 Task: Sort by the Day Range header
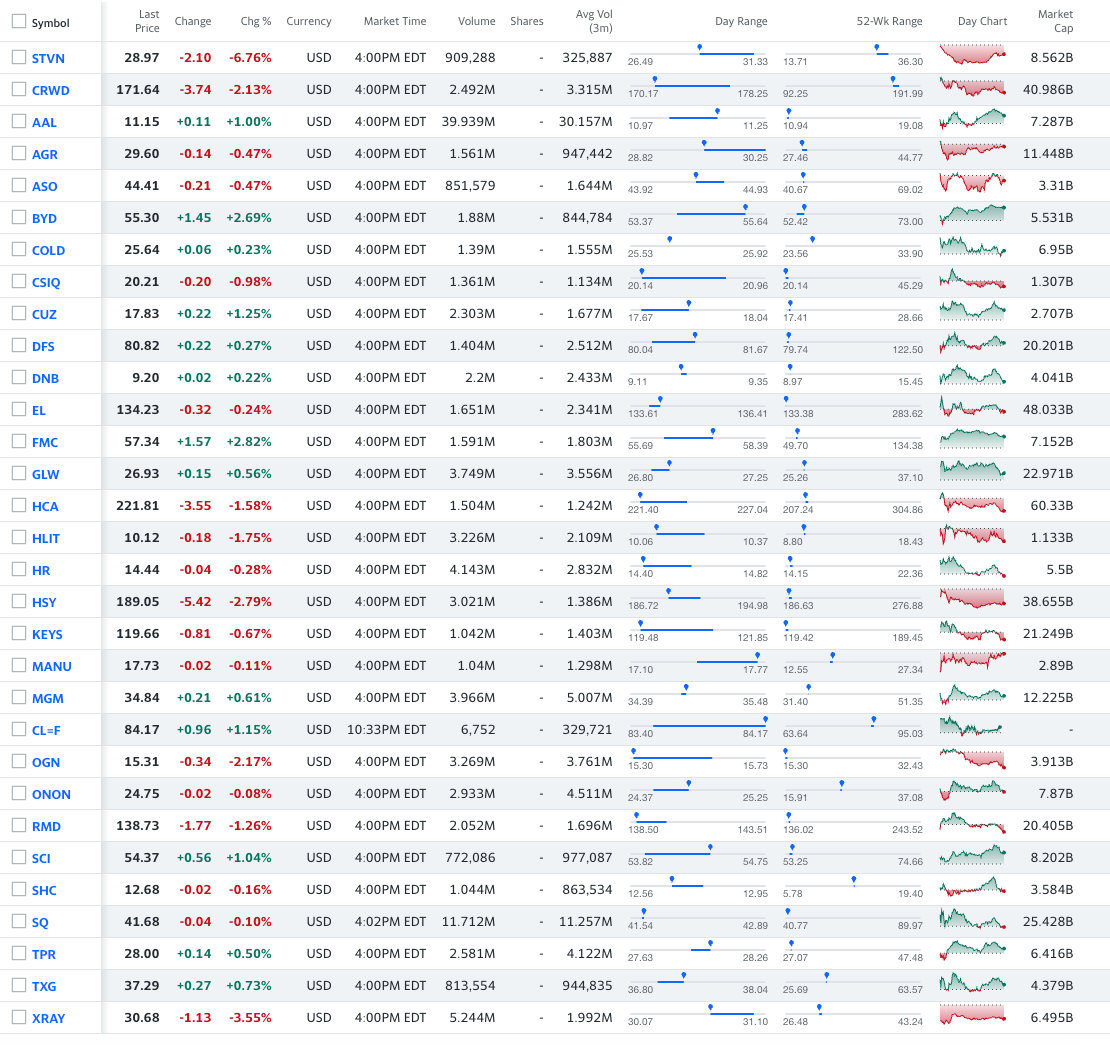[x=740, y=21]
